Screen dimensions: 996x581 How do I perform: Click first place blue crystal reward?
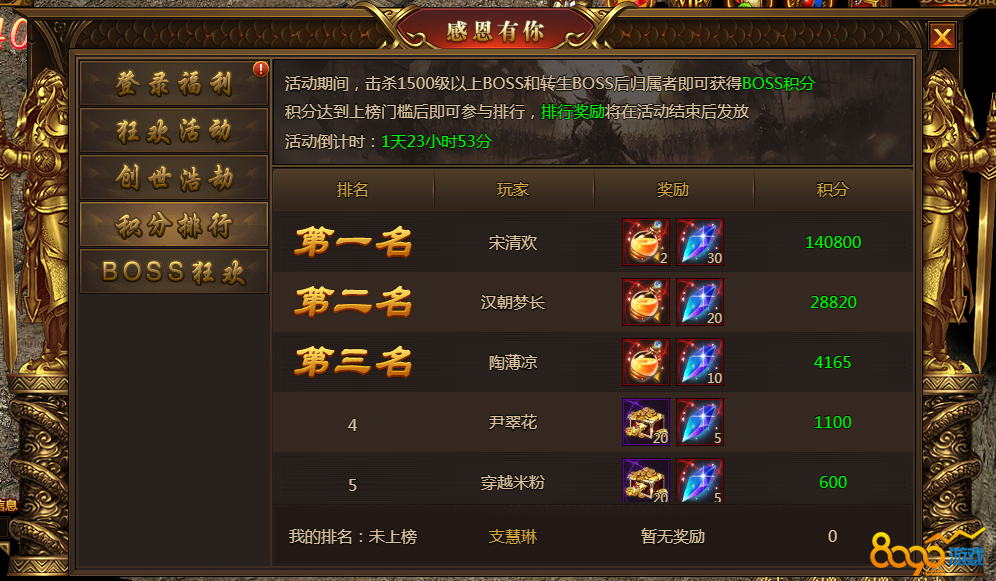pyautogui.click(x=699, y=242)
